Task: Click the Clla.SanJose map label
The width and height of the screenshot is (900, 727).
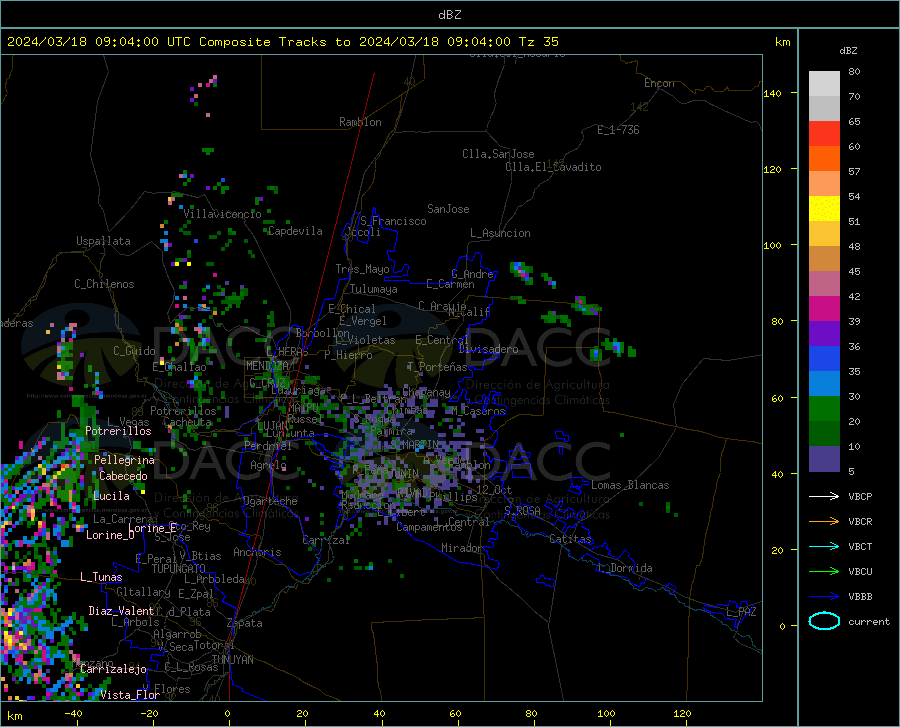Action: tap(498, 154)
